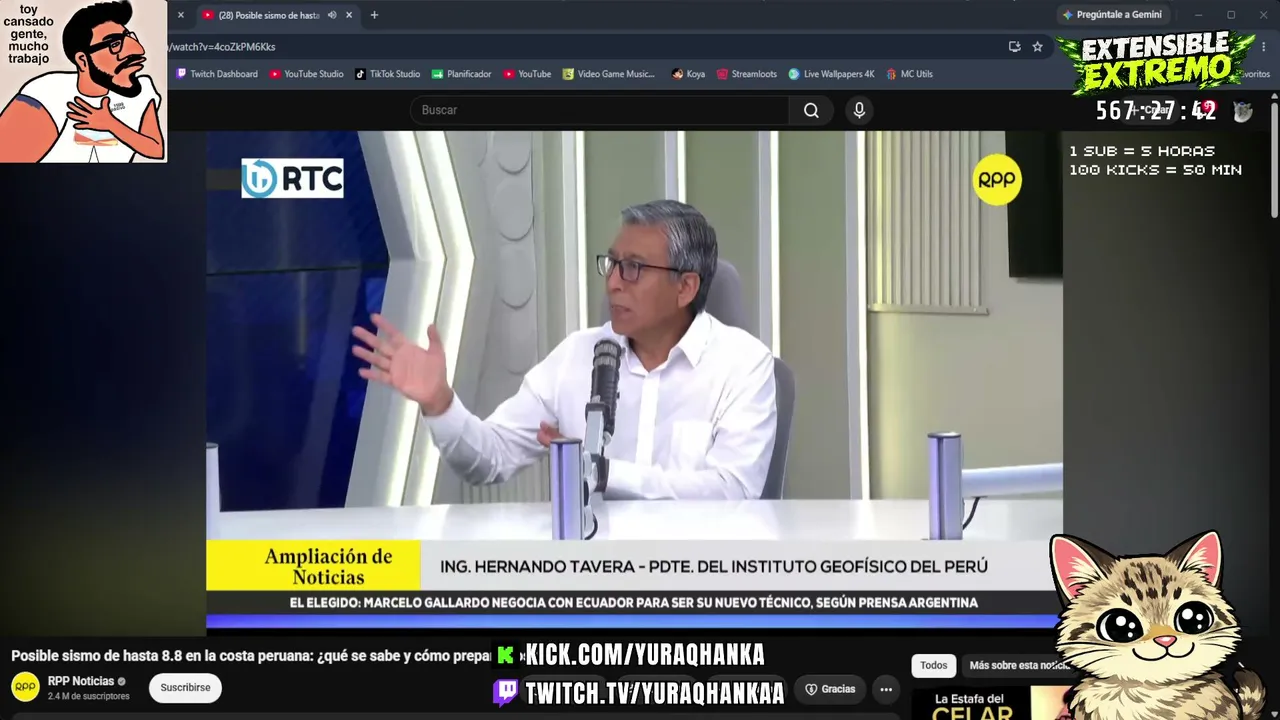Click the install/cast icon in the address bar
1280x720 pixels.
tap(1014, 46)
